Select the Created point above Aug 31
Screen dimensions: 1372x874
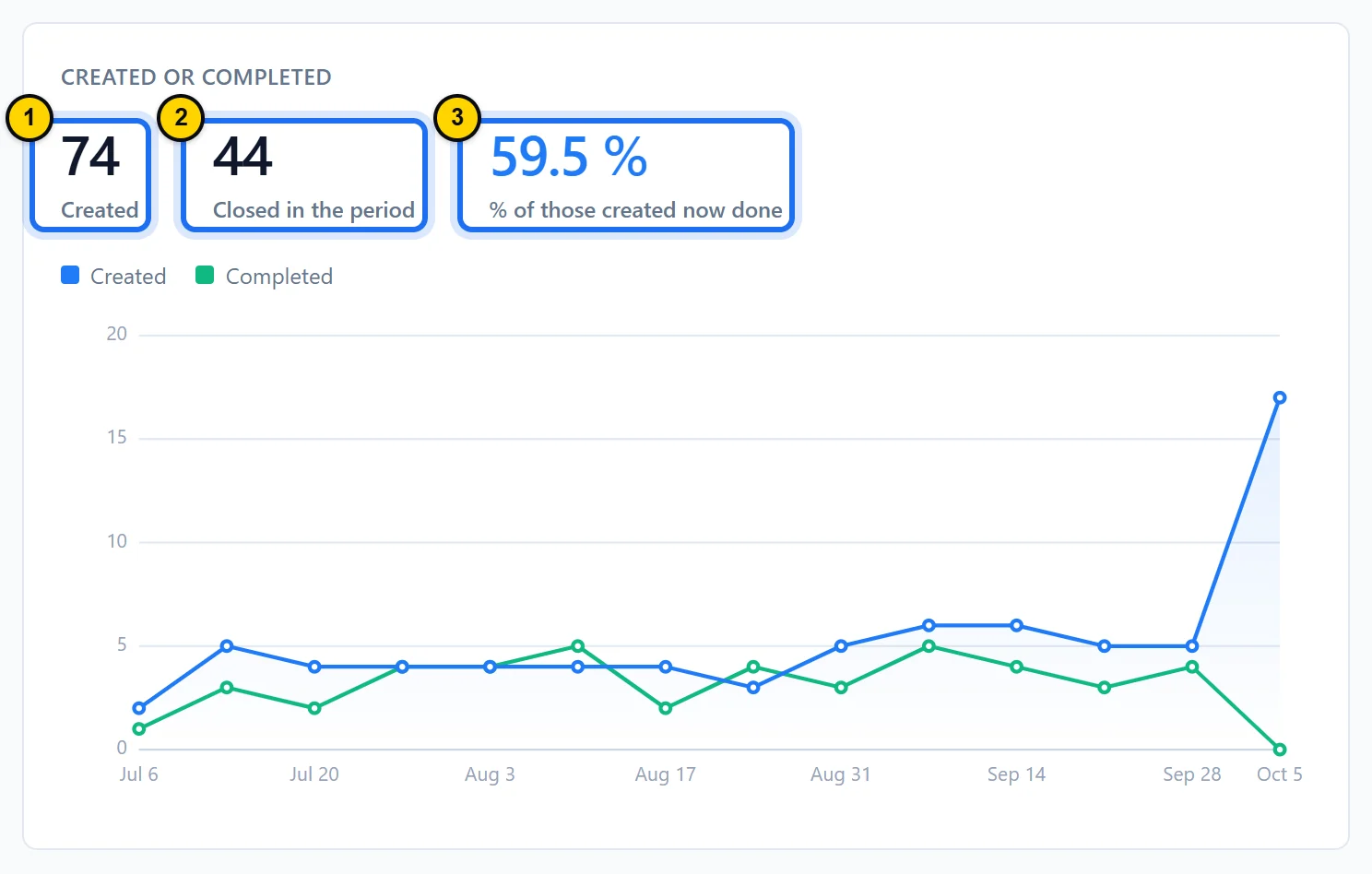(x=841, y=646)
